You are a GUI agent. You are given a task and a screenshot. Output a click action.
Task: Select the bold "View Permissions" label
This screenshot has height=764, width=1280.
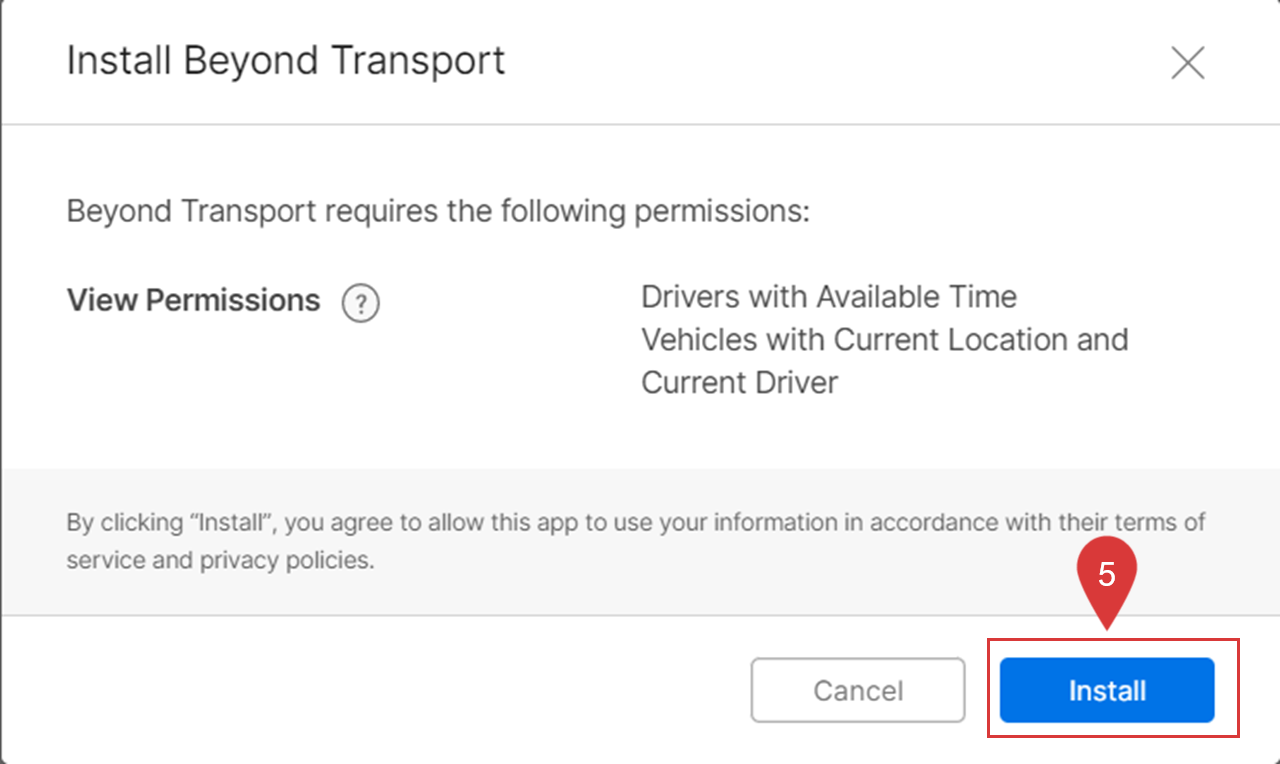(x=193, y=300)
